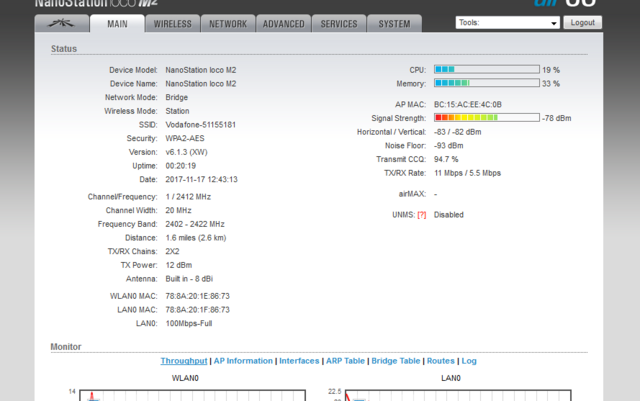Click the TX Power value 12 dBm
Viewport: 640px width, 401px height.
179,265
